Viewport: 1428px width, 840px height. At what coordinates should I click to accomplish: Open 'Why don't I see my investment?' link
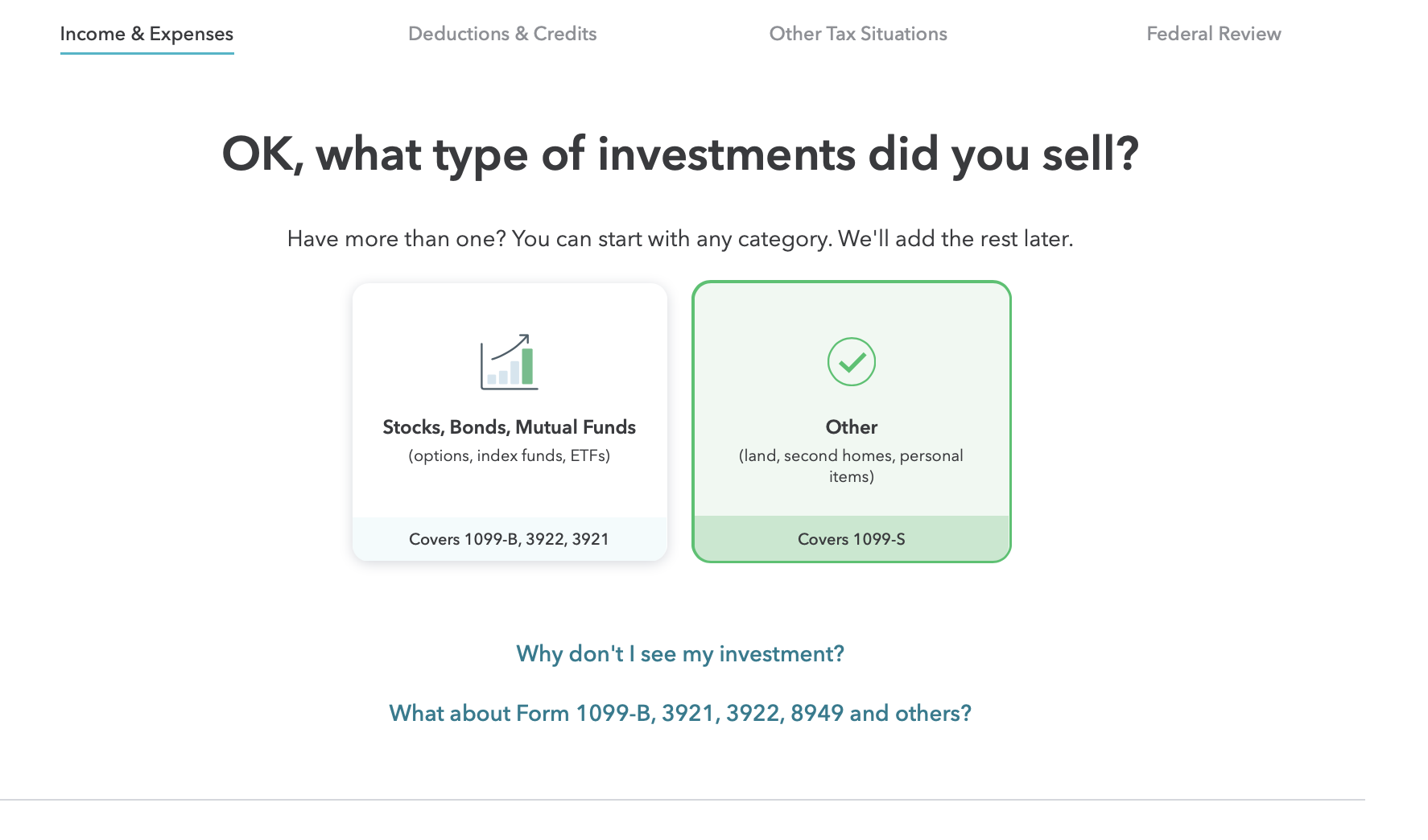pos(679,653)
